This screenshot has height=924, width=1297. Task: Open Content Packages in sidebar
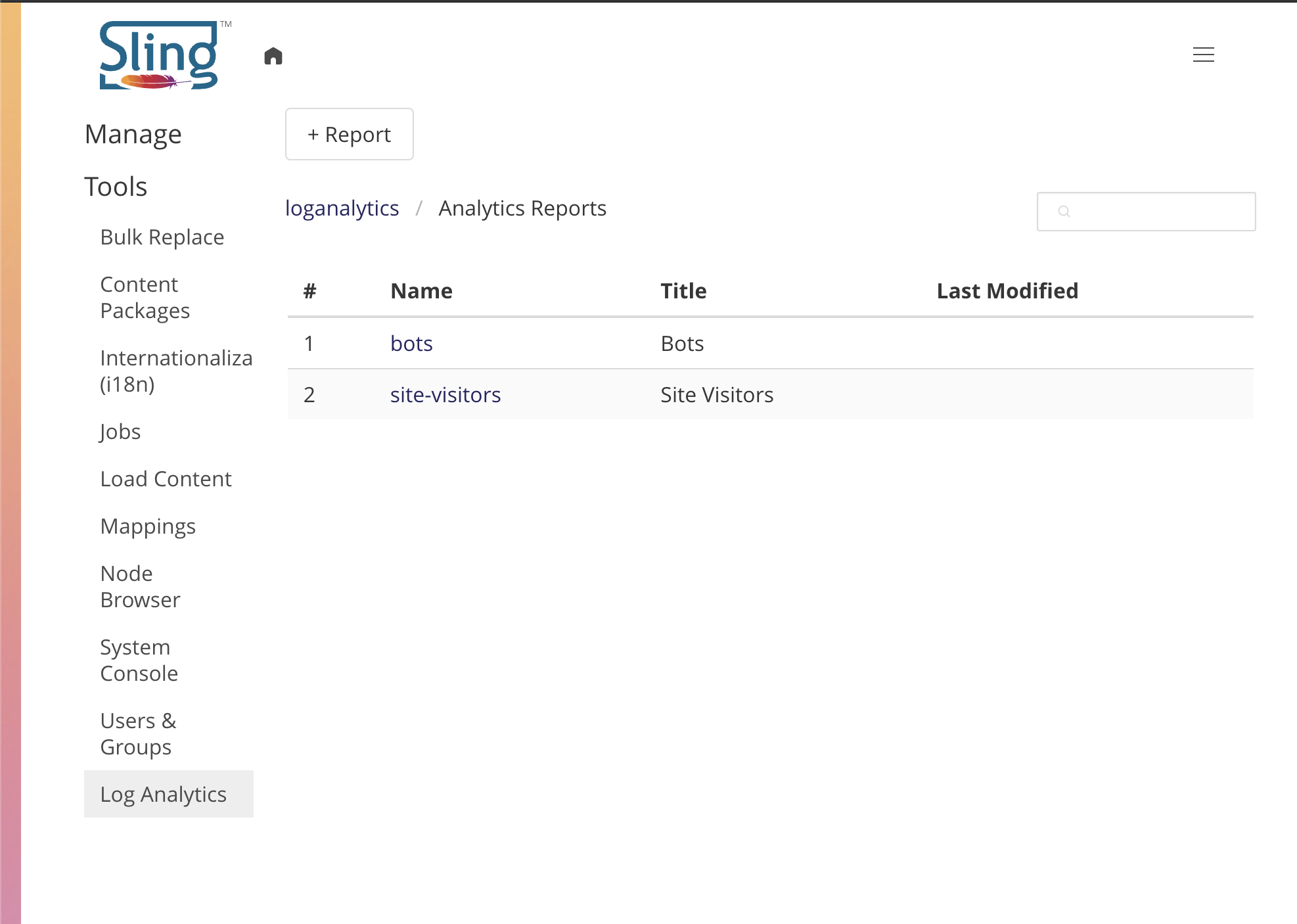145,298
